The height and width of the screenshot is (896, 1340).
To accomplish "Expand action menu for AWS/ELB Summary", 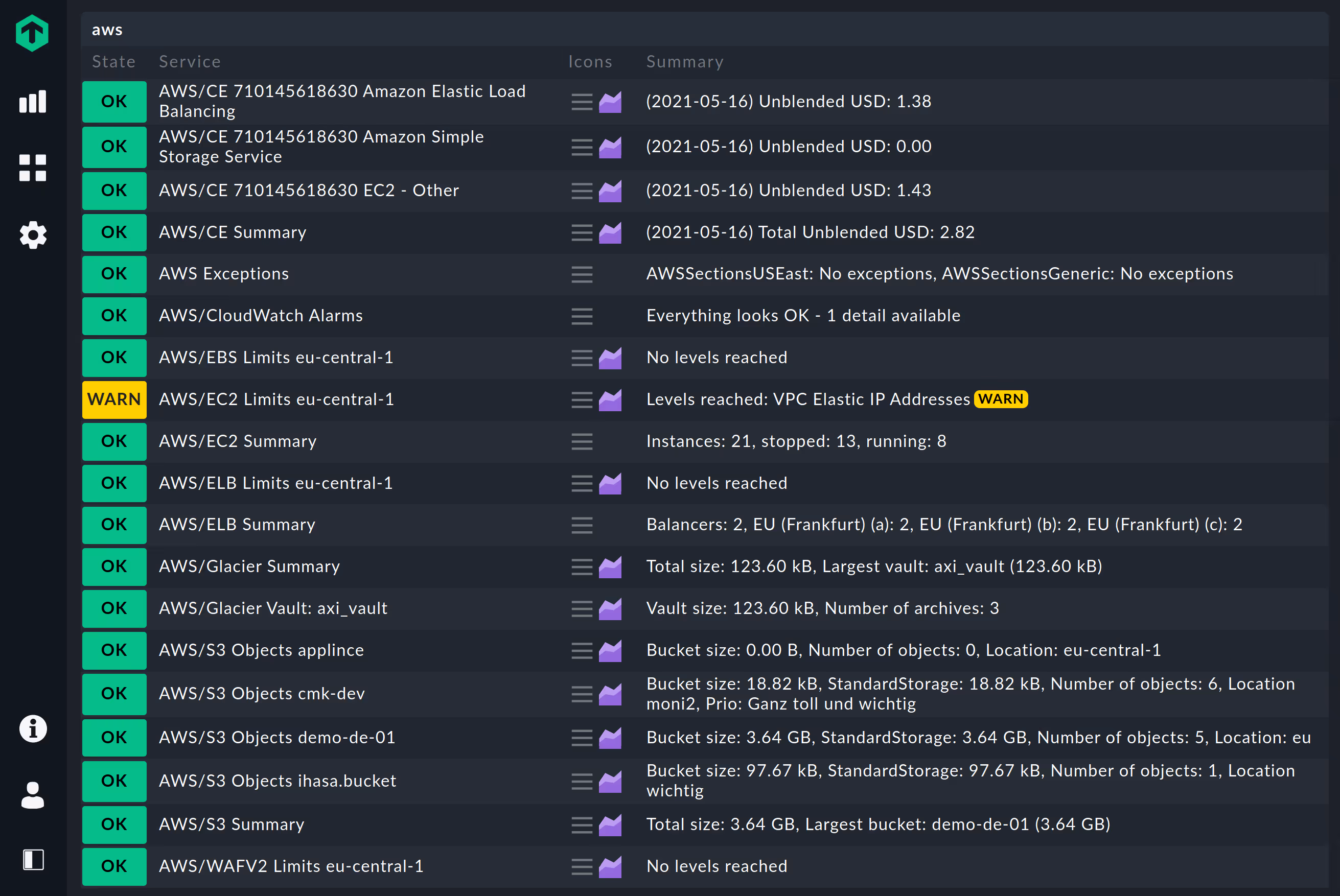I will (x=582, y=525).
